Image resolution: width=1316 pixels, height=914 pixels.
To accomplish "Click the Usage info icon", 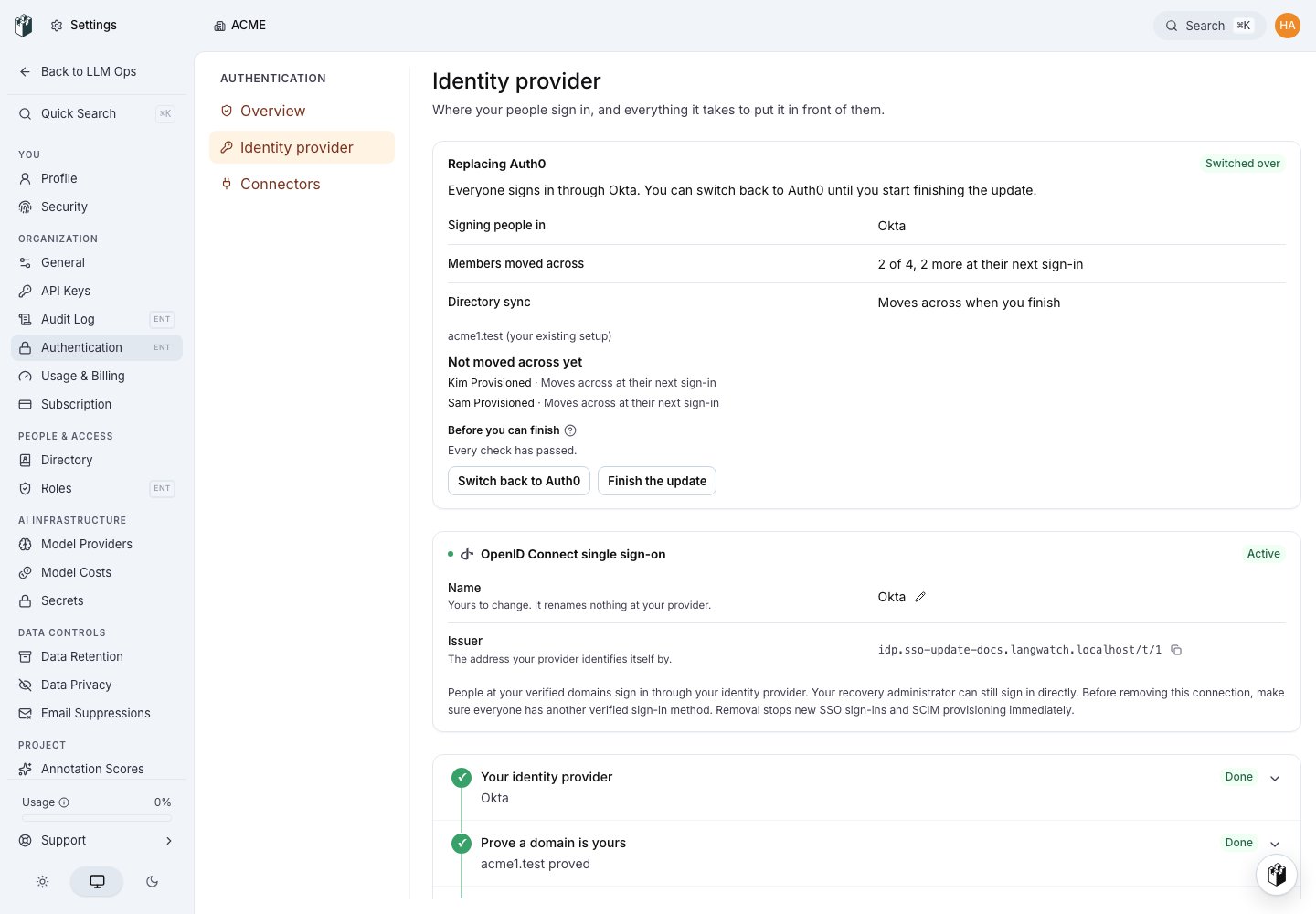I will [x=64, y=802].
